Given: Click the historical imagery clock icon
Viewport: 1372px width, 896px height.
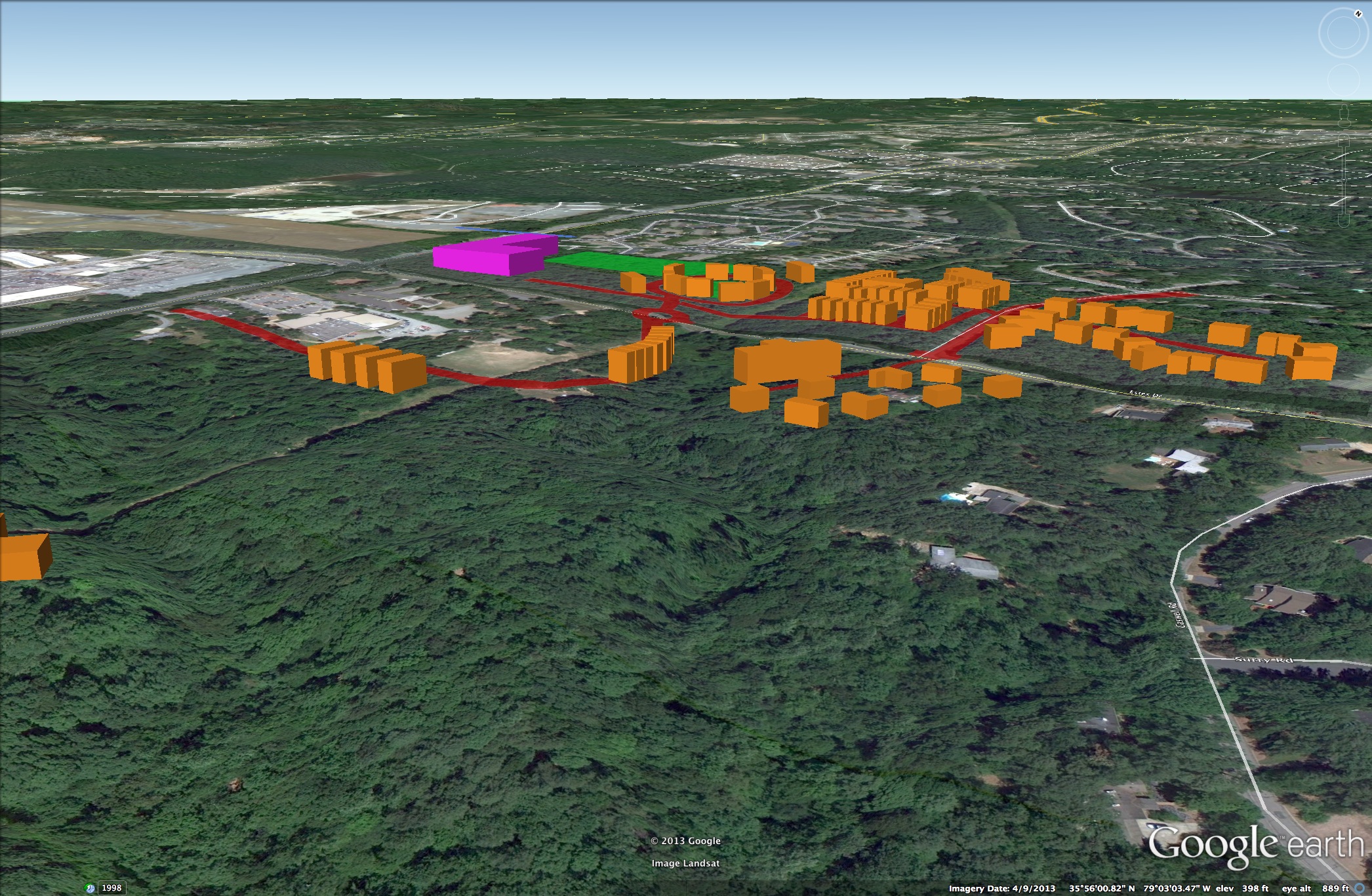Looking at the screenshot, I should pyautogui.click(x=91, y=888).
